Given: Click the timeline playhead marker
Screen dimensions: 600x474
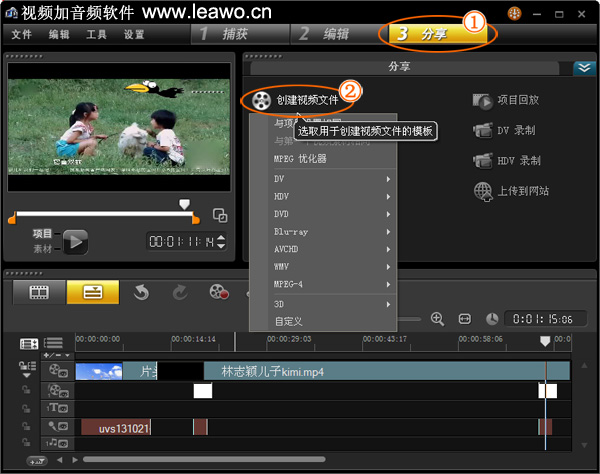Looking at the screenshot, I should click(x=545, y=341).
